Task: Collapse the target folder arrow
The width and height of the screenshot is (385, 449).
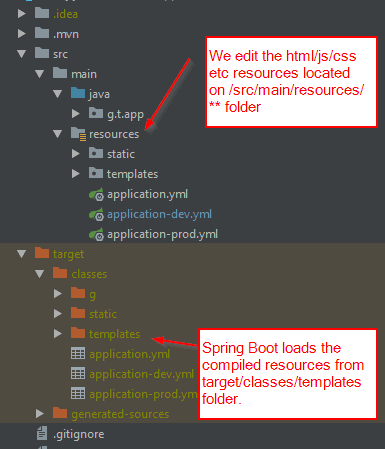Action: [x=22, y=254]
